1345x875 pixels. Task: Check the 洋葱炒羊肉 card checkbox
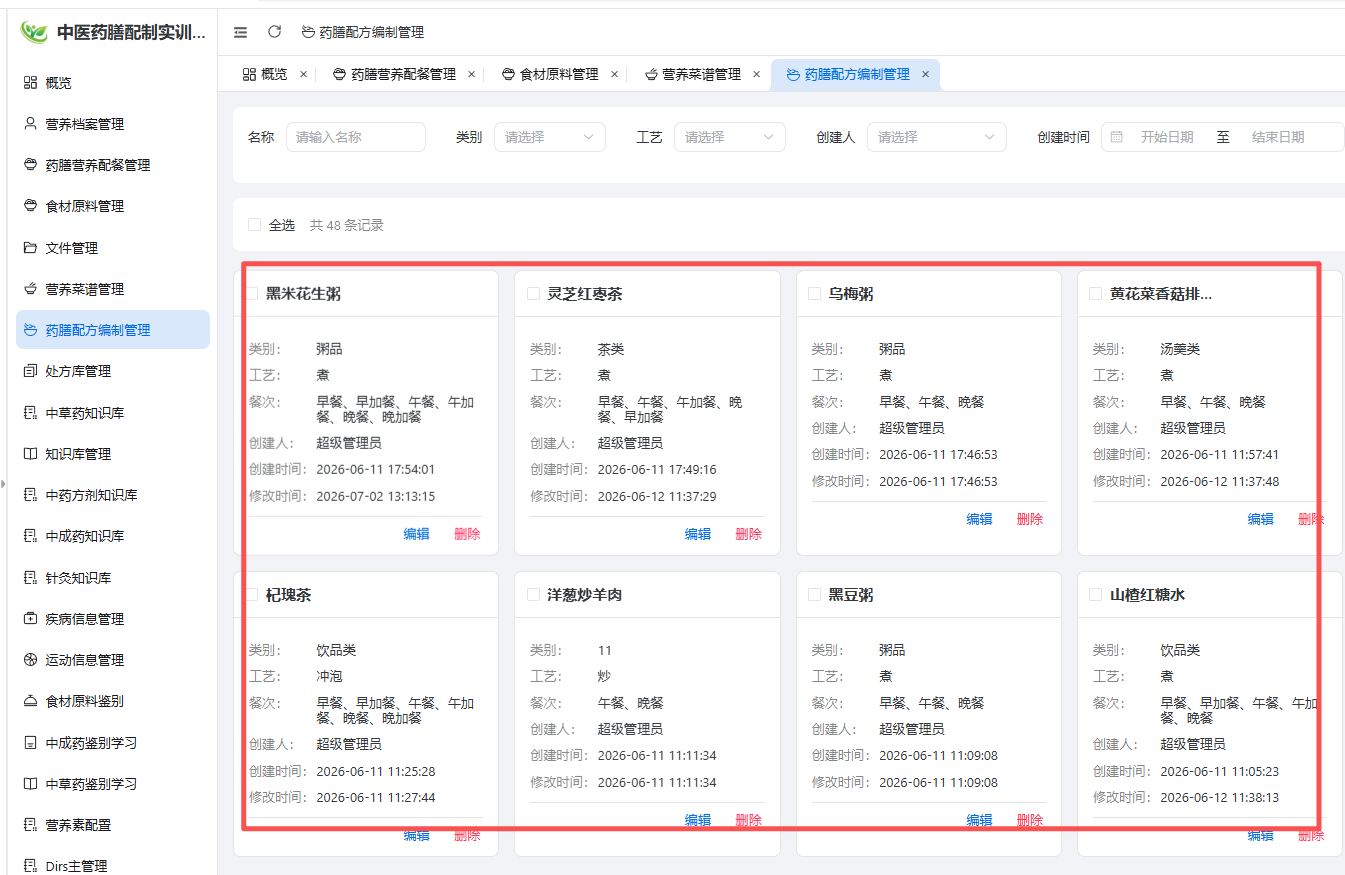534,594
